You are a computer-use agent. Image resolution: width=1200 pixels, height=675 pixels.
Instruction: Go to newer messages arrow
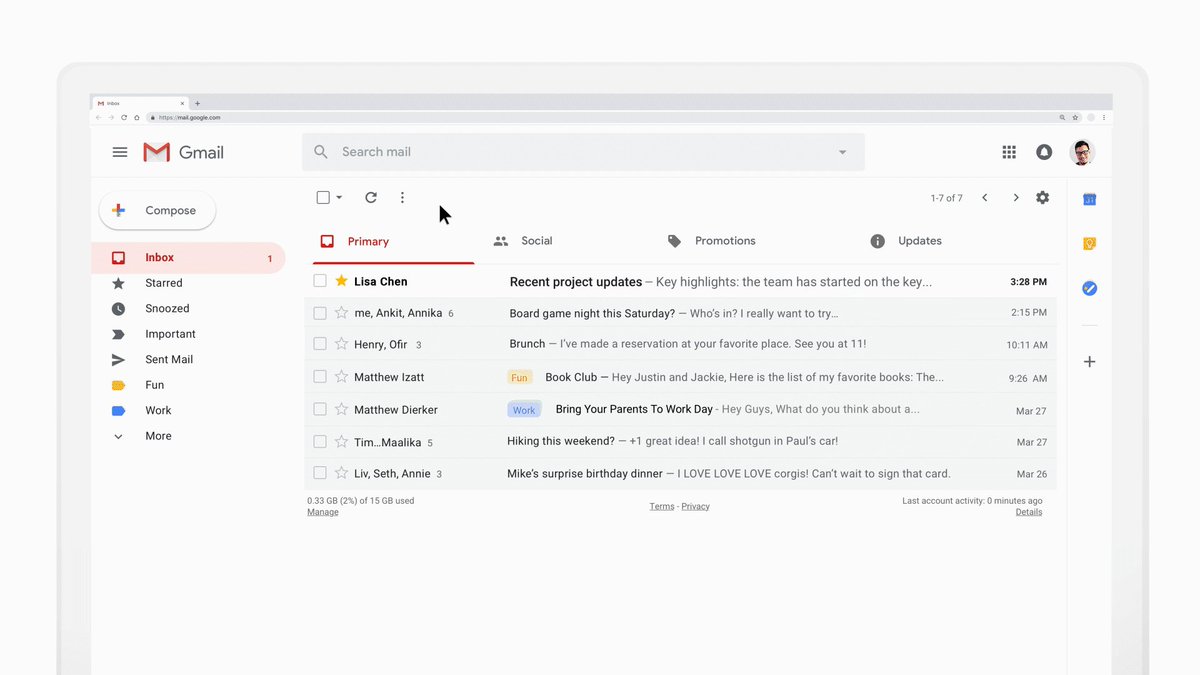(x=985, y=198)
